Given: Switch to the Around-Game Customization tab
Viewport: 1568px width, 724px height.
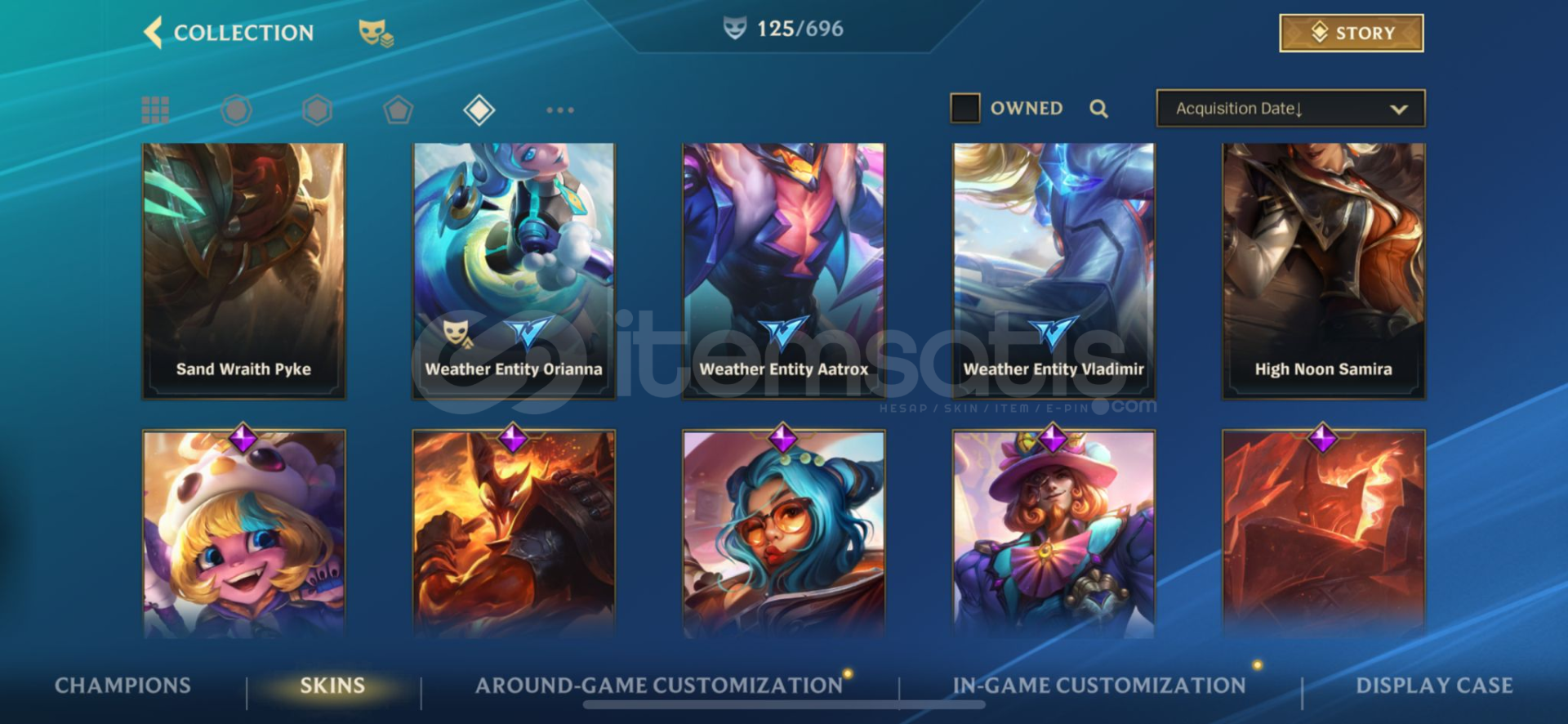Looking at the screenshot, I should 659,686.
